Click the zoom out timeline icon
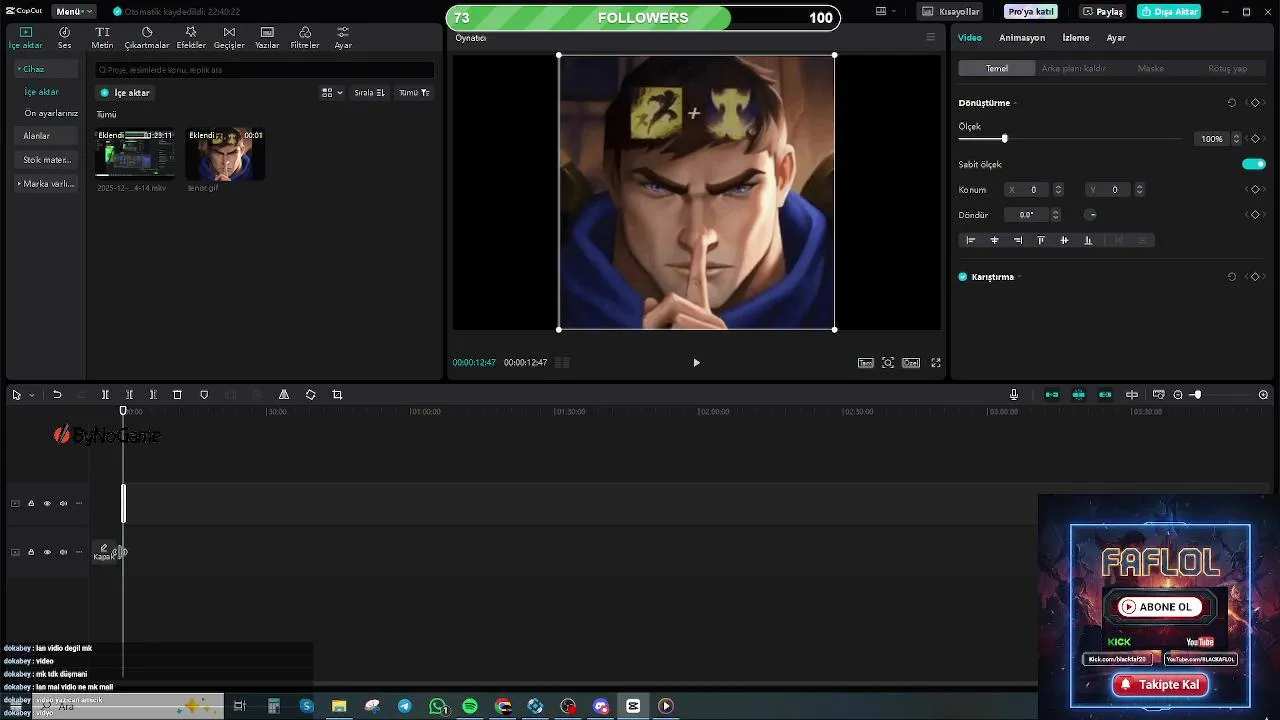 [x=1178, y=395]
